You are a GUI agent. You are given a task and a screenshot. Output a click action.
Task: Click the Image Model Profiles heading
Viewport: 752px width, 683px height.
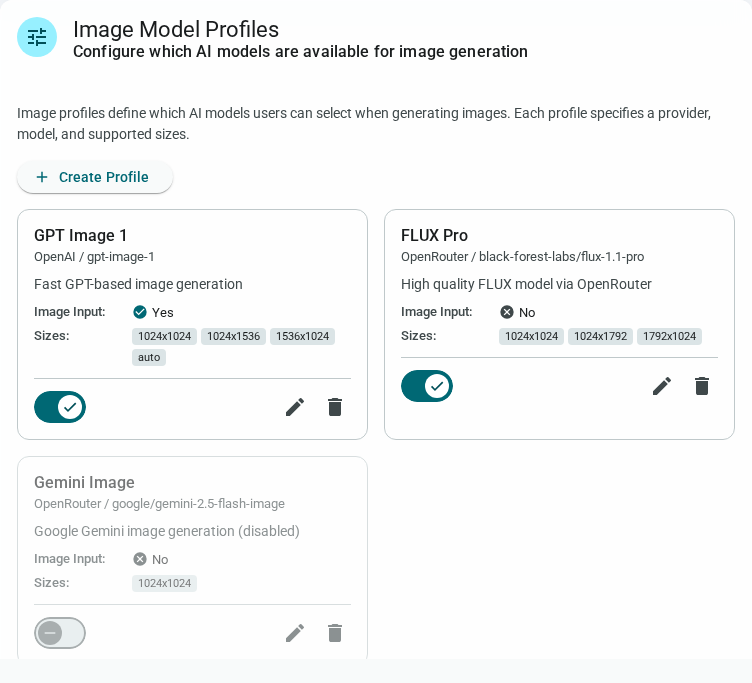coord(176,29)
